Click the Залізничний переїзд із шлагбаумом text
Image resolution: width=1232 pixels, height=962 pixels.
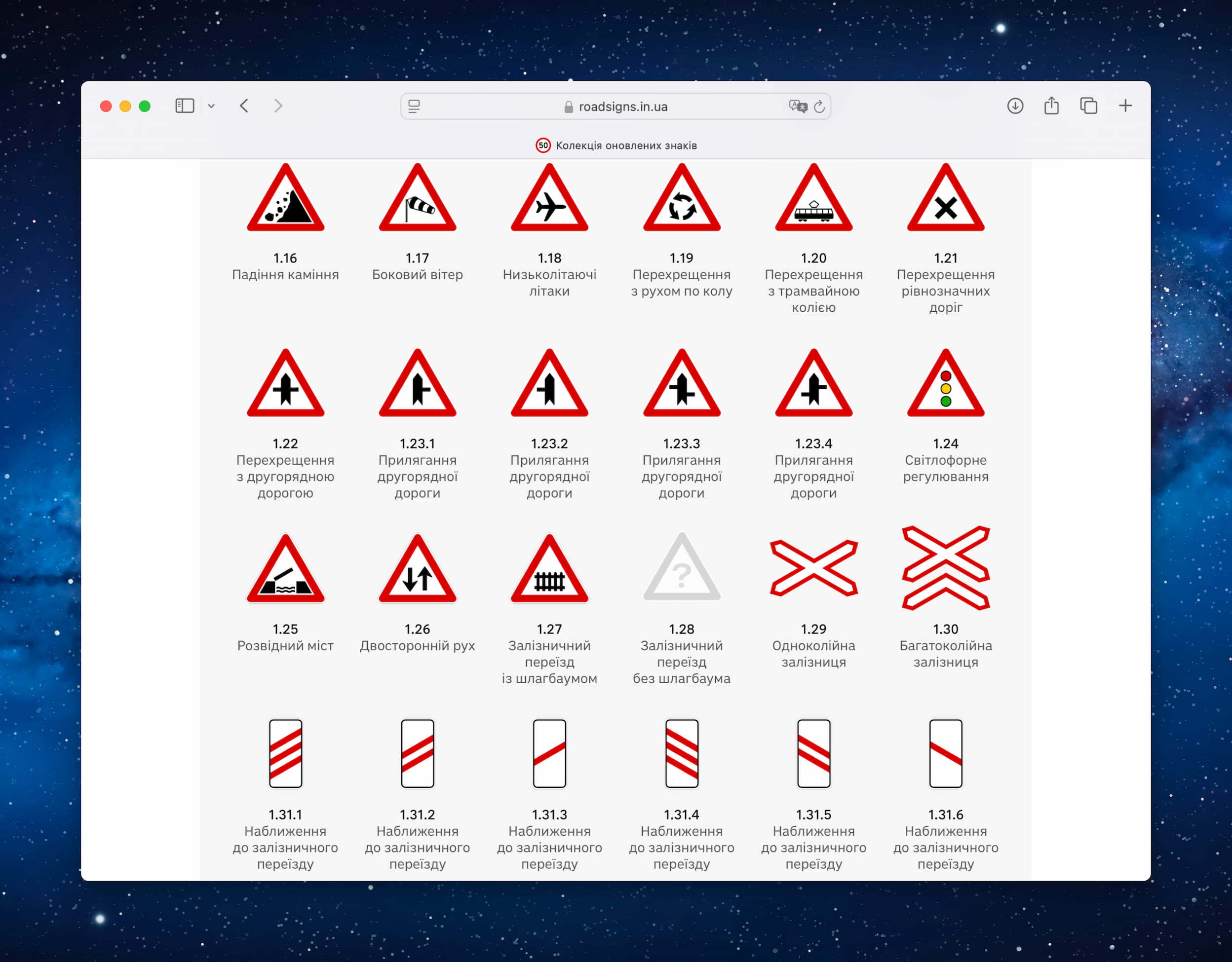tap(549, 662)
